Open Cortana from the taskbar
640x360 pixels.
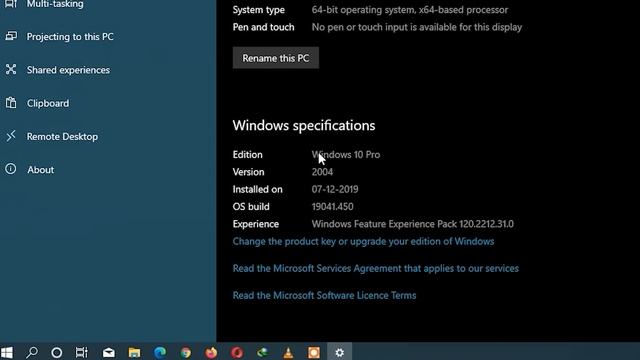(57, 353)
